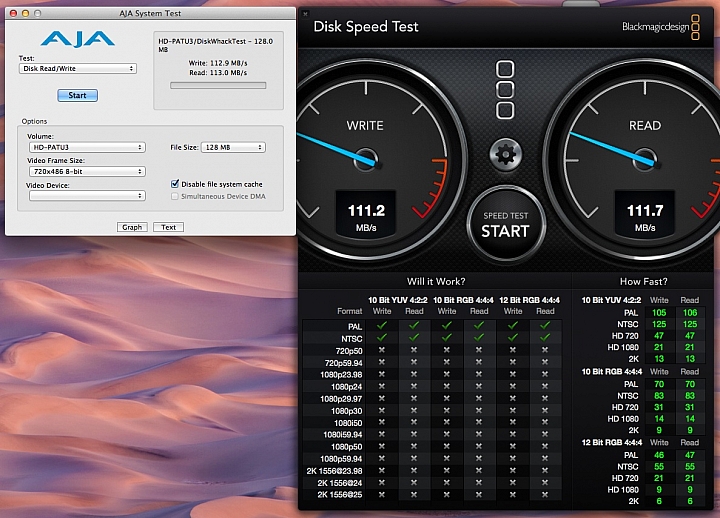The height and width of the screenshot is (518, 720).
Task: Click the Blackmagicdesign logo
Action: [661, 27]
